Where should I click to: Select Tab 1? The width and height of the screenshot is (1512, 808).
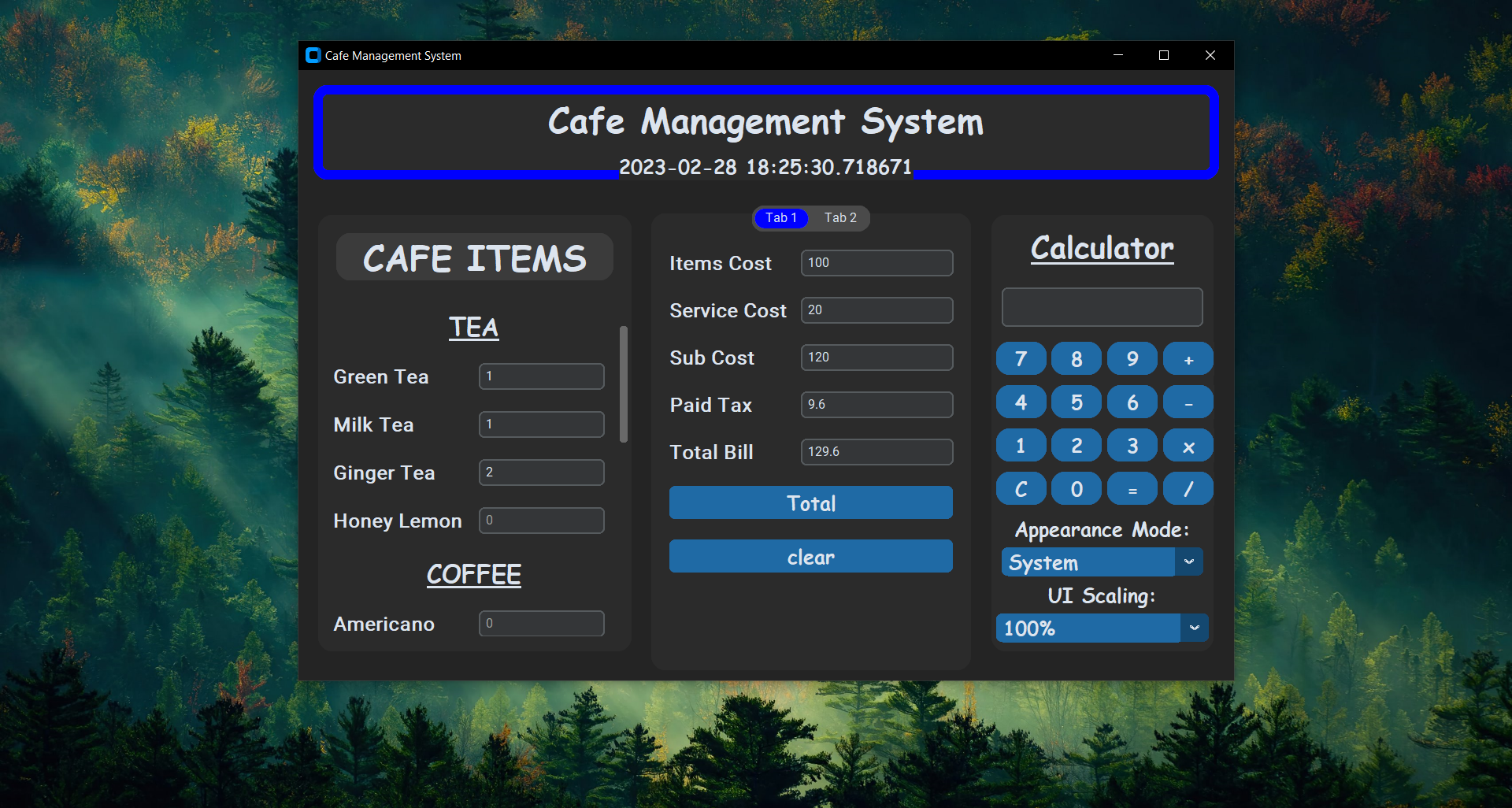780,218
